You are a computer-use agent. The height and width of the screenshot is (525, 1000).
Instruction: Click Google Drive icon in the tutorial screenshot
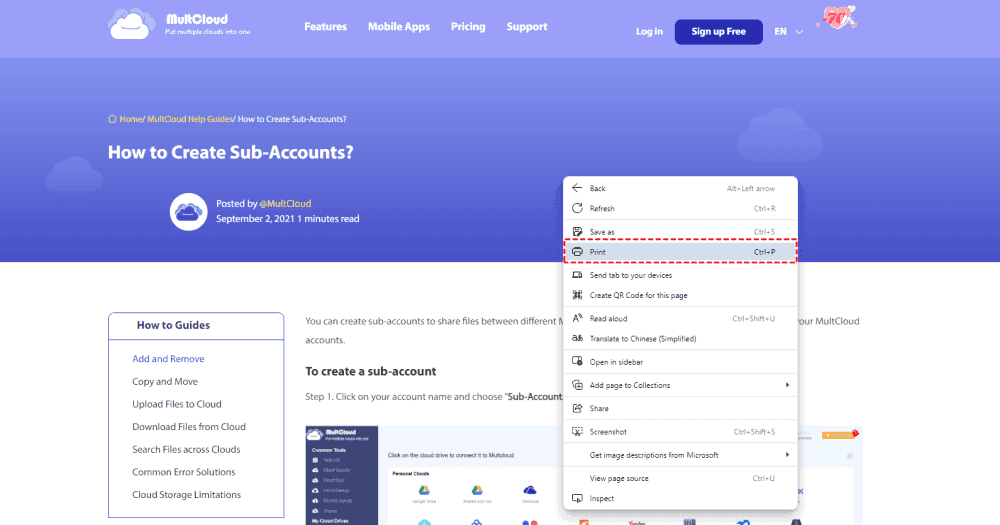424,491
